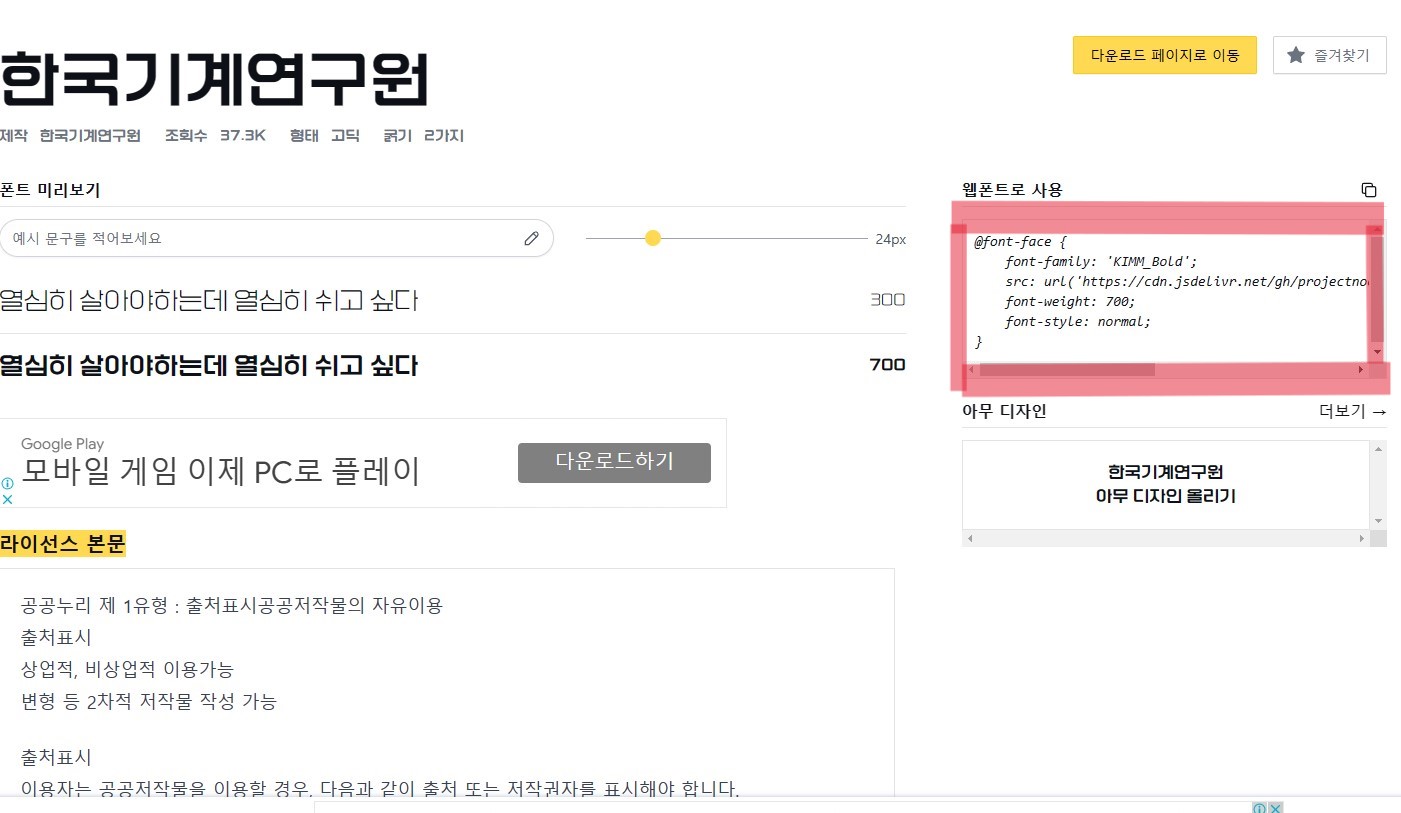The image size is (1401, 813).
Task: Click the 제작 한국기계연구원 creator info
Action: pos(70,135)
